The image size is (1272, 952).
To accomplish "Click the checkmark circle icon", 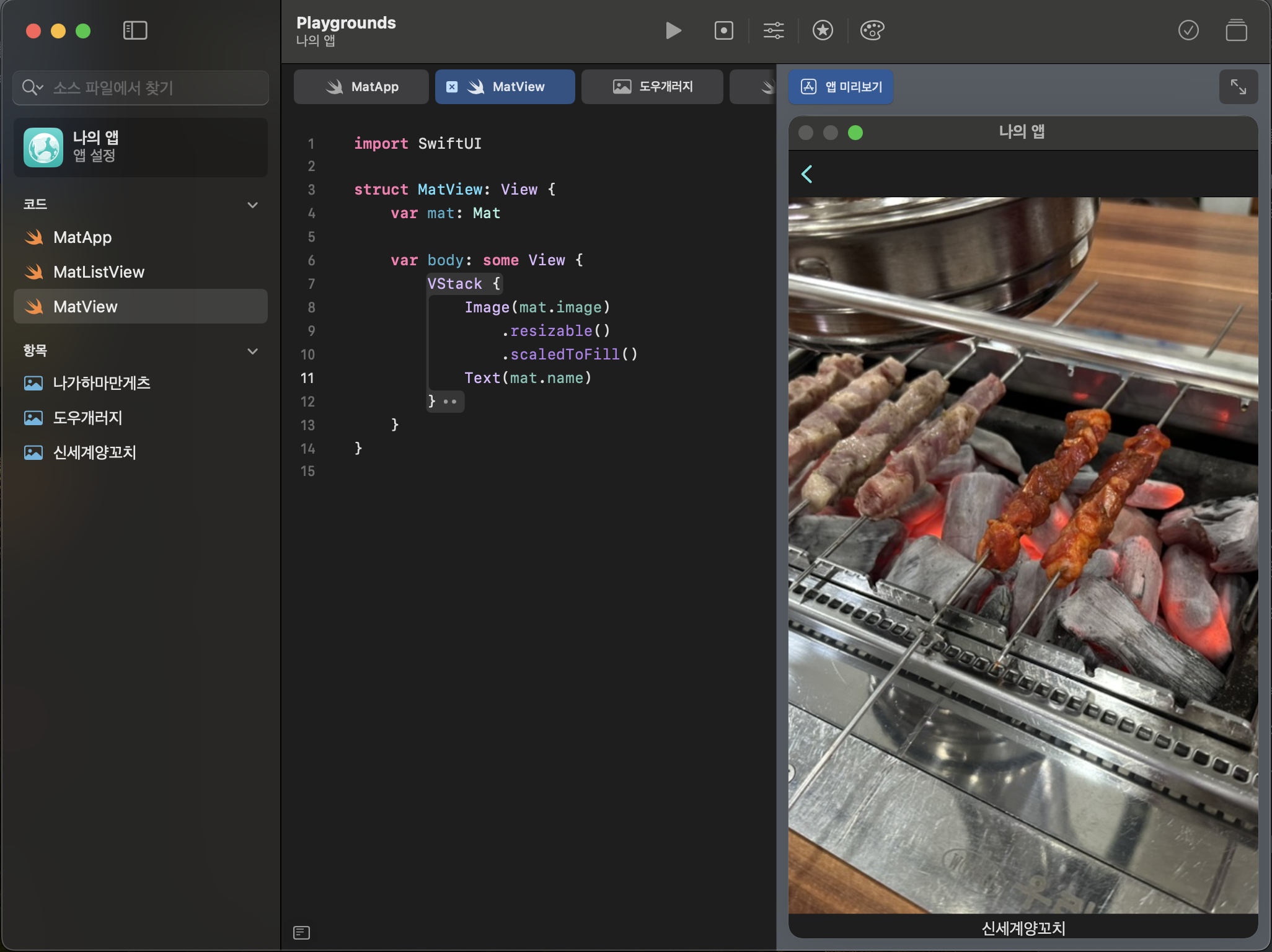I will pos(1188,30).
